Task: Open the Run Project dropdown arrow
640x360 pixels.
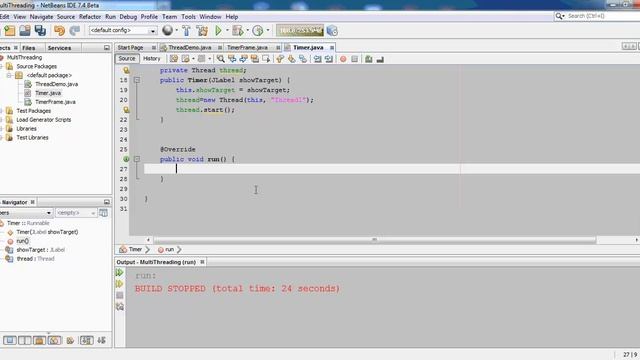Action: click(227, 30)
